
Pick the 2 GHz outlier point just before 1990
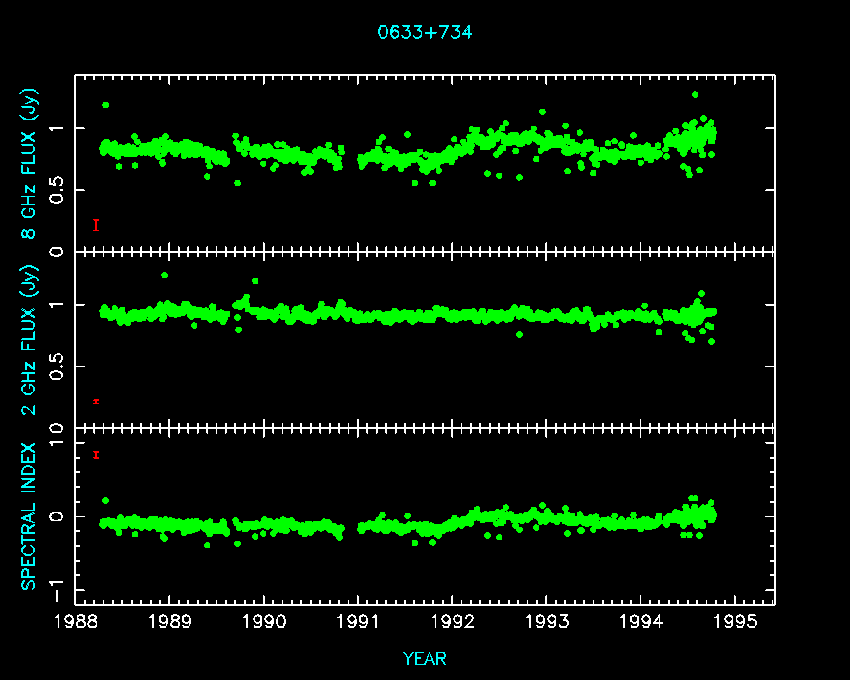click(x=255, y=281)
